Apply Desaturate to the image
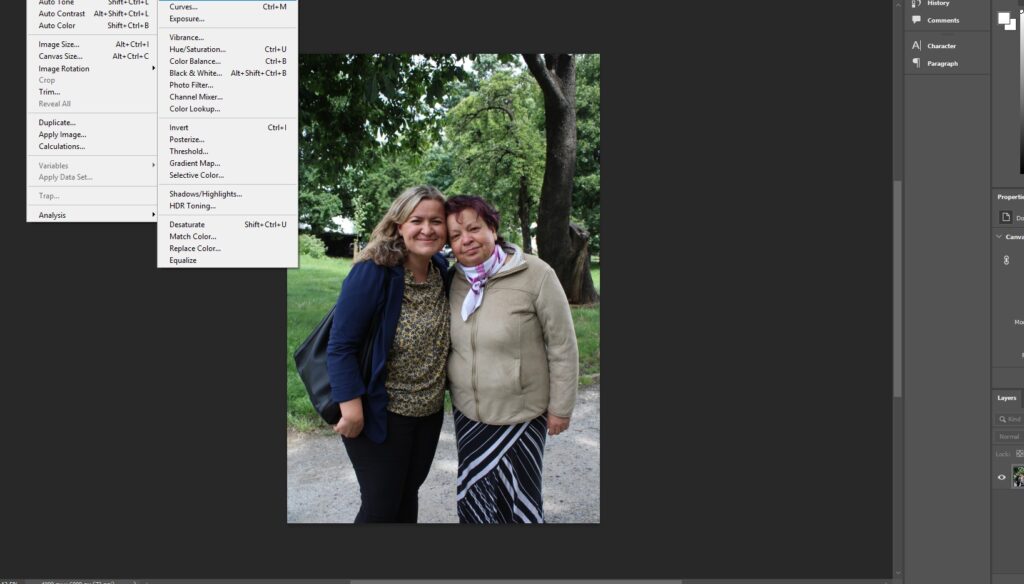Image resolution: width=1024 pixels, height=584 pixels. coord(227,225)
